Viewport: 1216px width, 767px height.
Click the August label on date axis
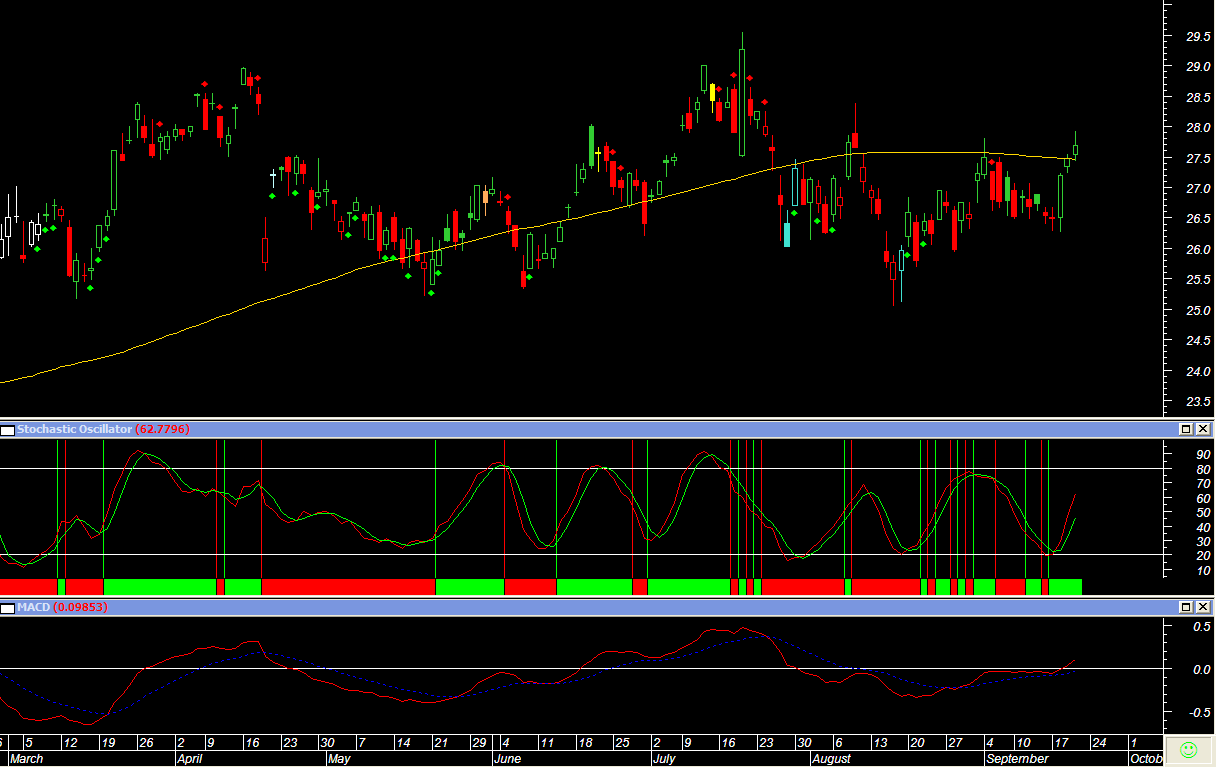click(832, 759)
